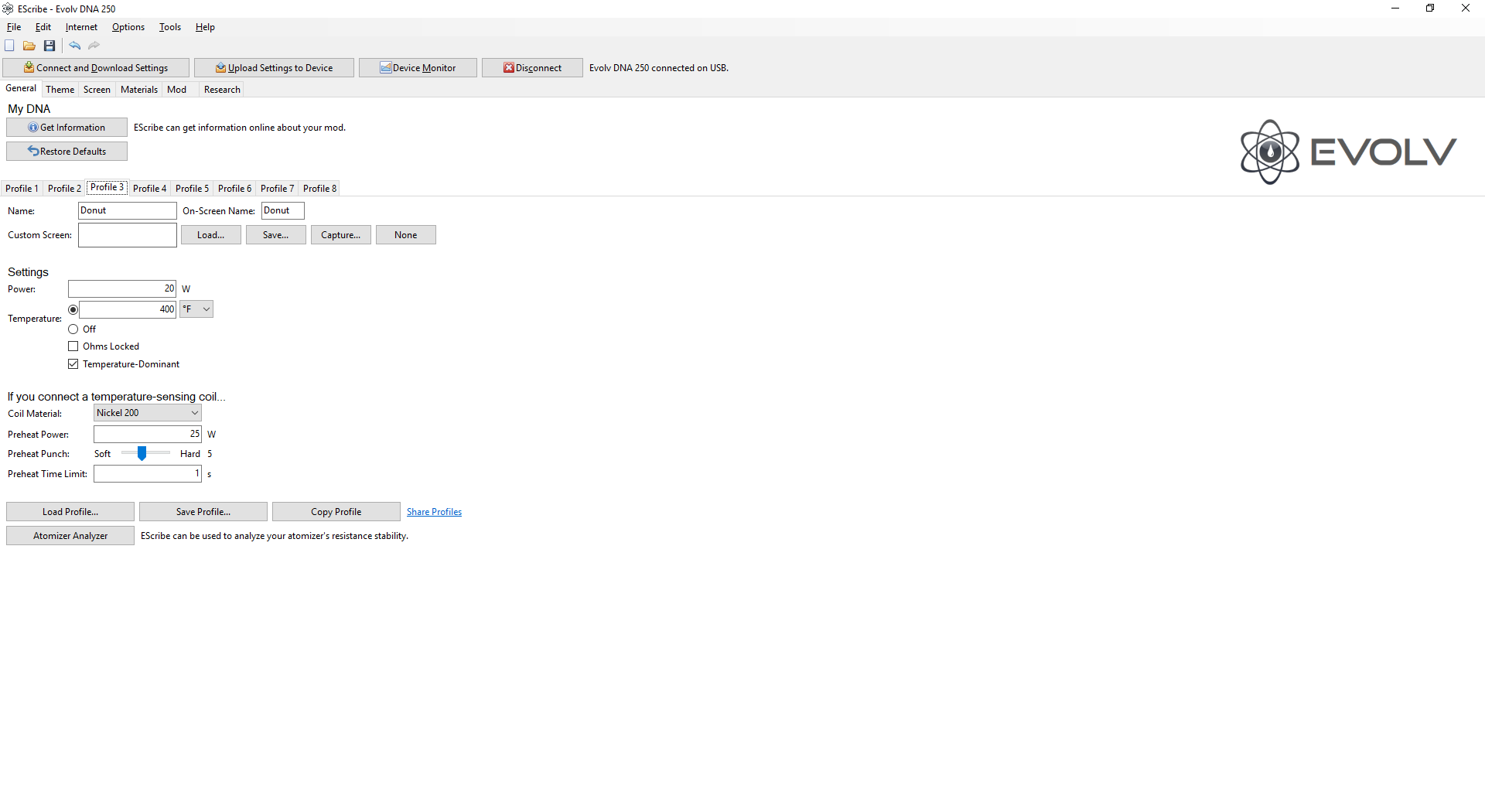Select the Off temperature radio button
The width and height of the screenshot is (1485, 812).
tap(73, 329)
